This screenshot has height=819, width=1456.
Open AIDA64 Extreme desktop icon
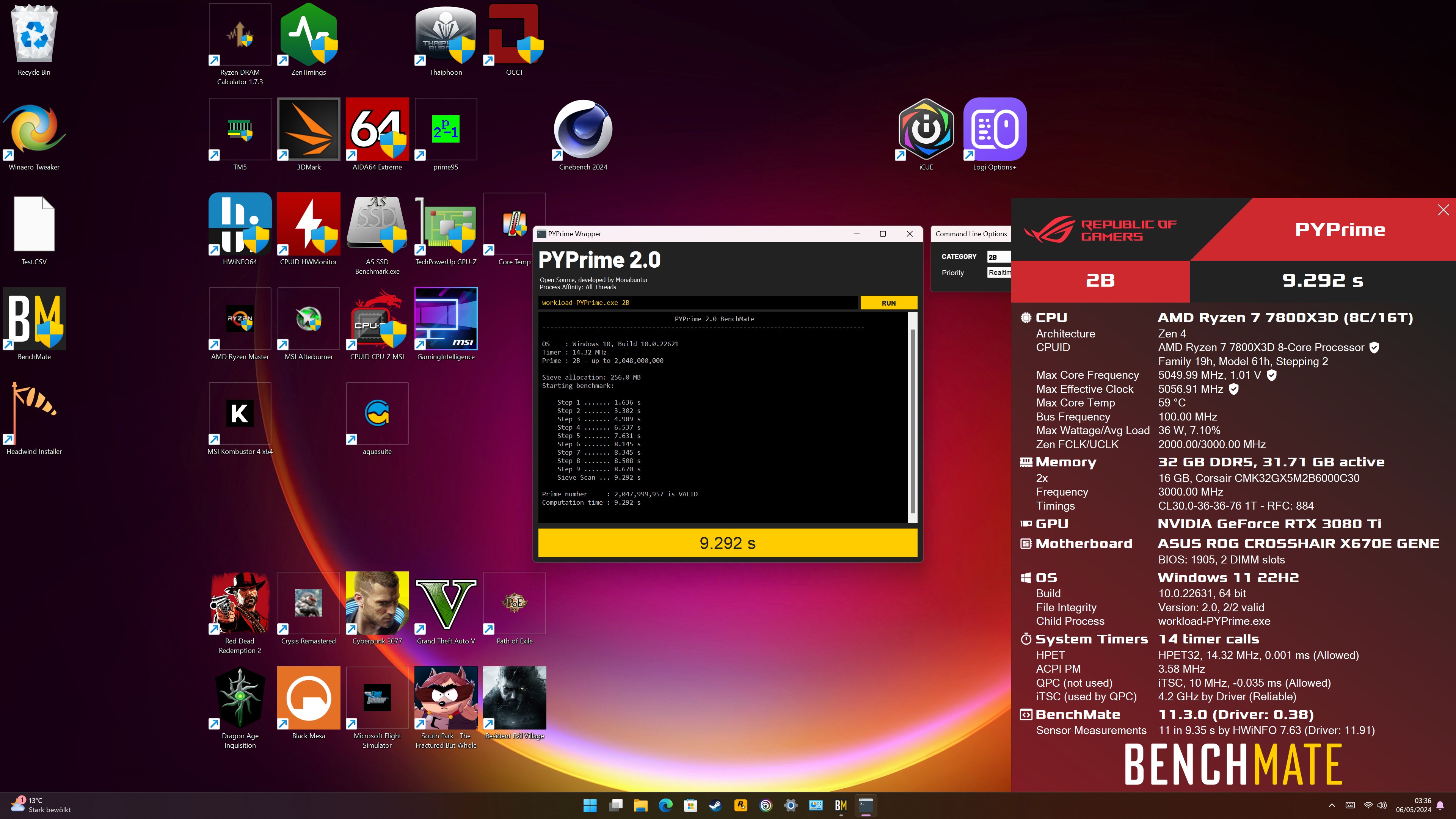coord(377,135)
